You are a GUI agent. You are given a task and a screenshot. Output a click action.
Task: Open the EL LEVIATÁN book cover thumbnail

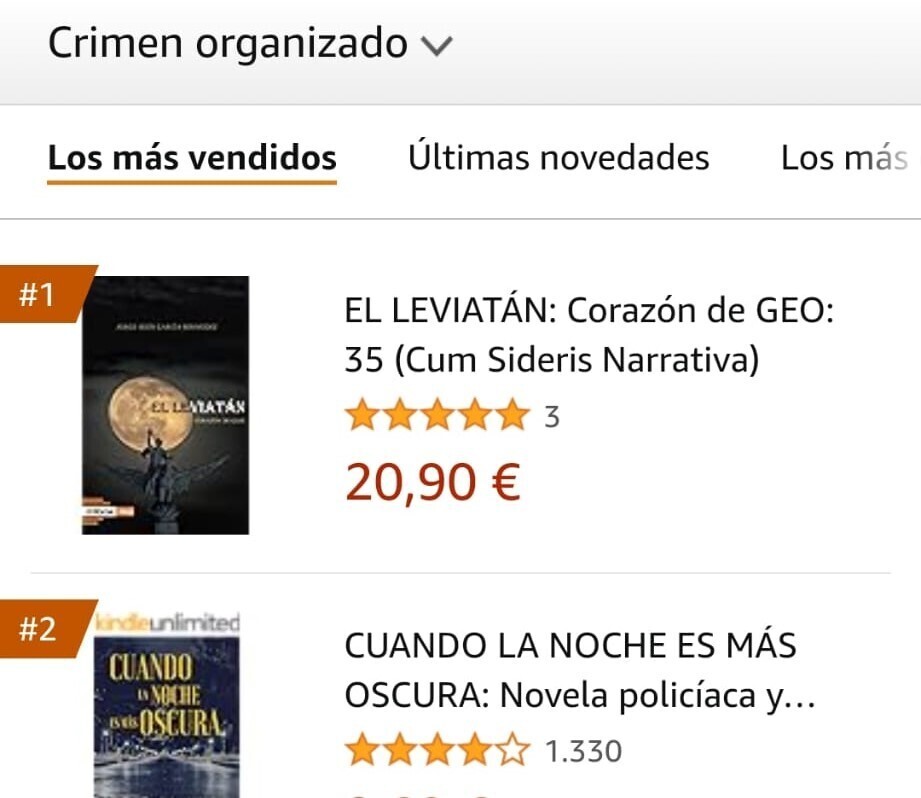165,405
